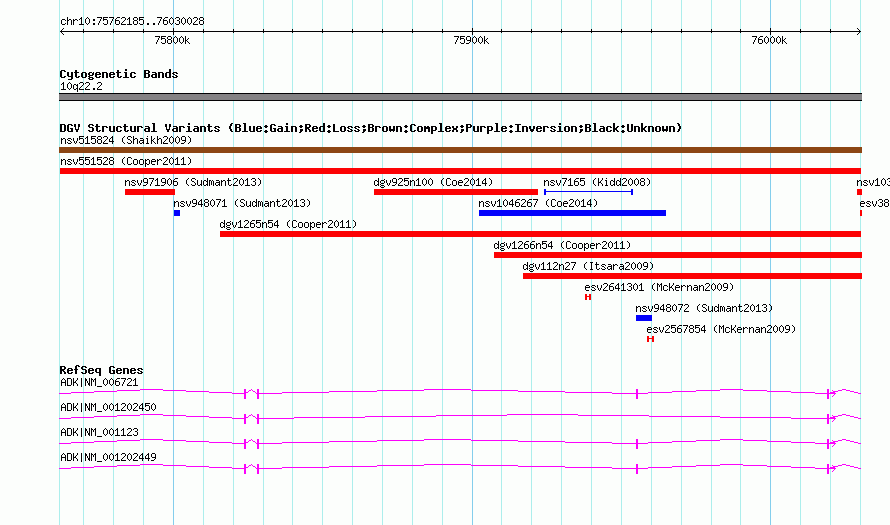Click the chr10:75762185..76030028 coordinate text
Screen dimensions: 890x525
coord(132,22)
